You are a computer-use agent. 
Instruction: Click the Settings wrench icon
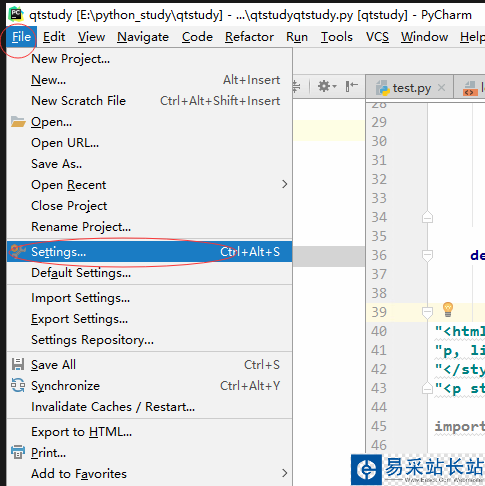coord(18,251)
